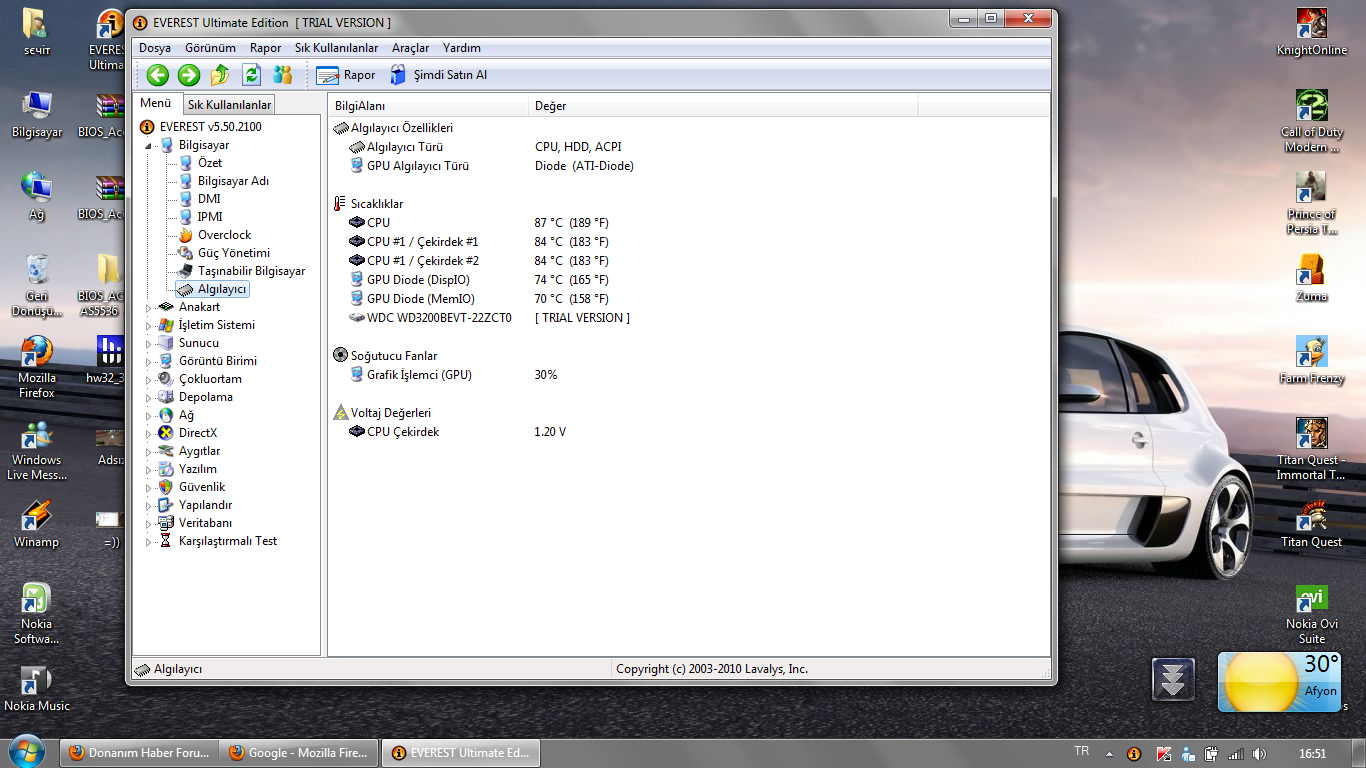Open Sık Kullanılanlar menu in menu bar
Viewport: 1366px width, 768px height.
click(337, 48)
